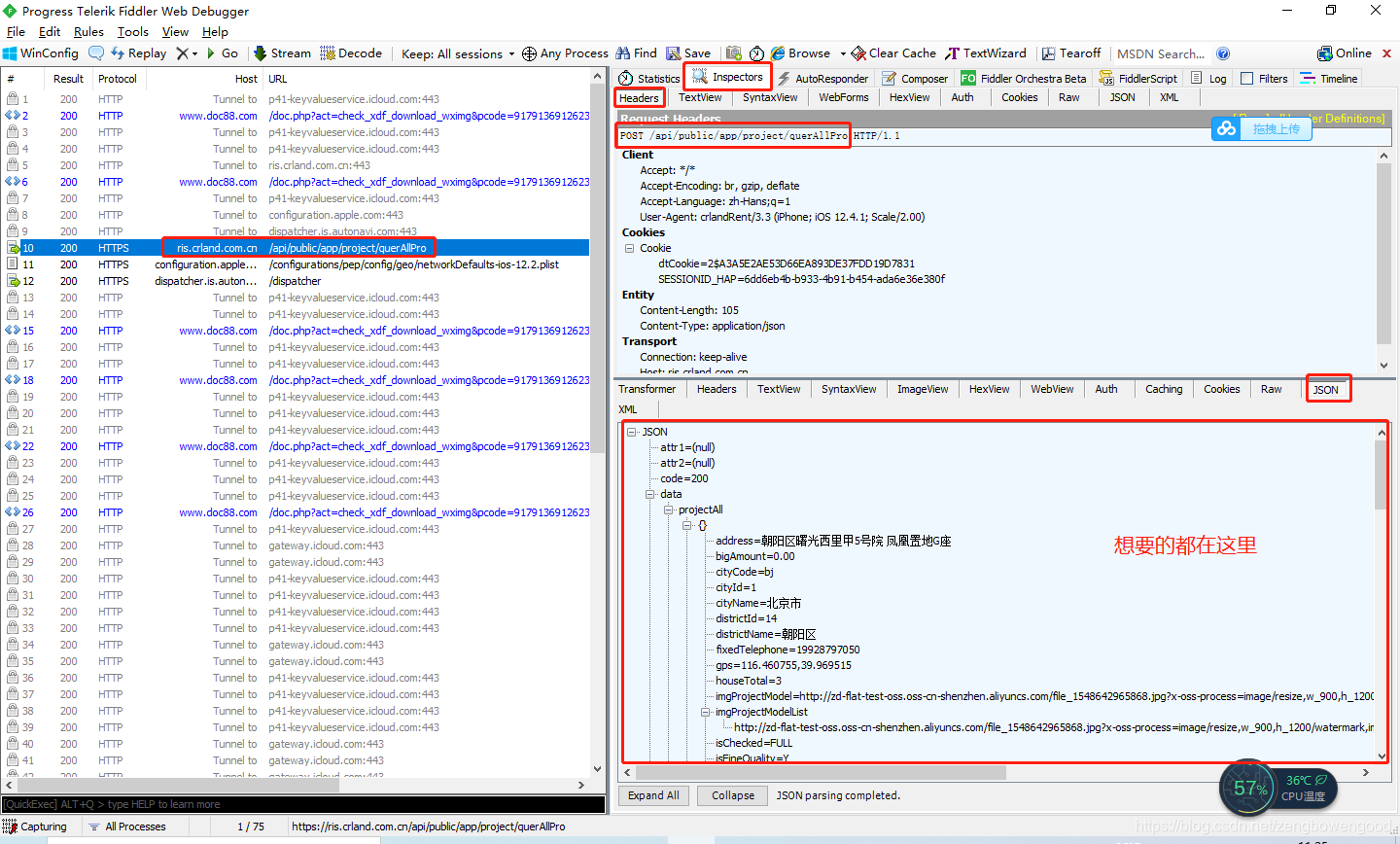Collapse the imgProjectModelList node
This screenshot has height=844, width=1400.
[706, 712]
